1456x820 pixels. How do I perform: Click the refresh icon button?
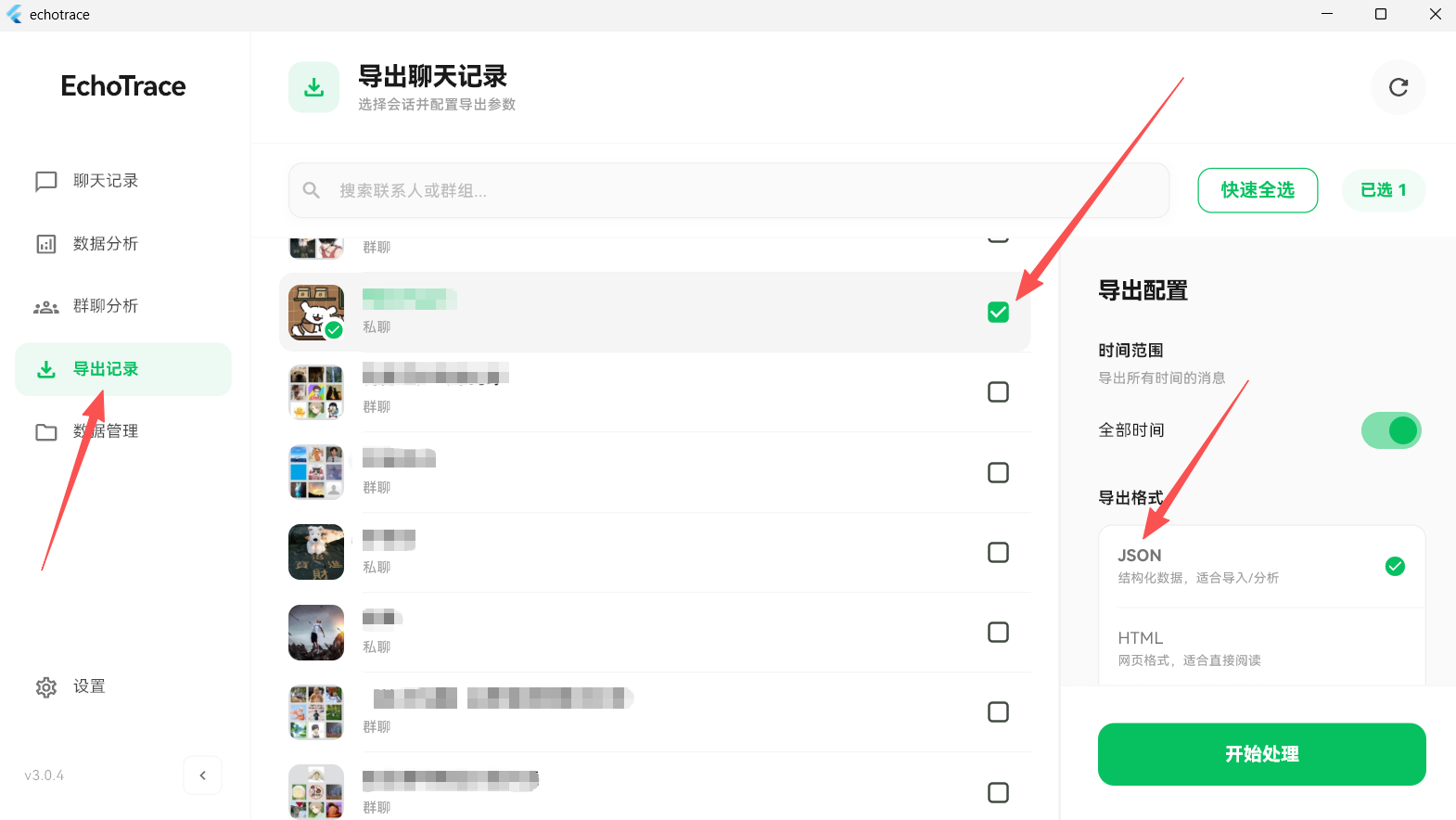click(x=1399, y=87)
